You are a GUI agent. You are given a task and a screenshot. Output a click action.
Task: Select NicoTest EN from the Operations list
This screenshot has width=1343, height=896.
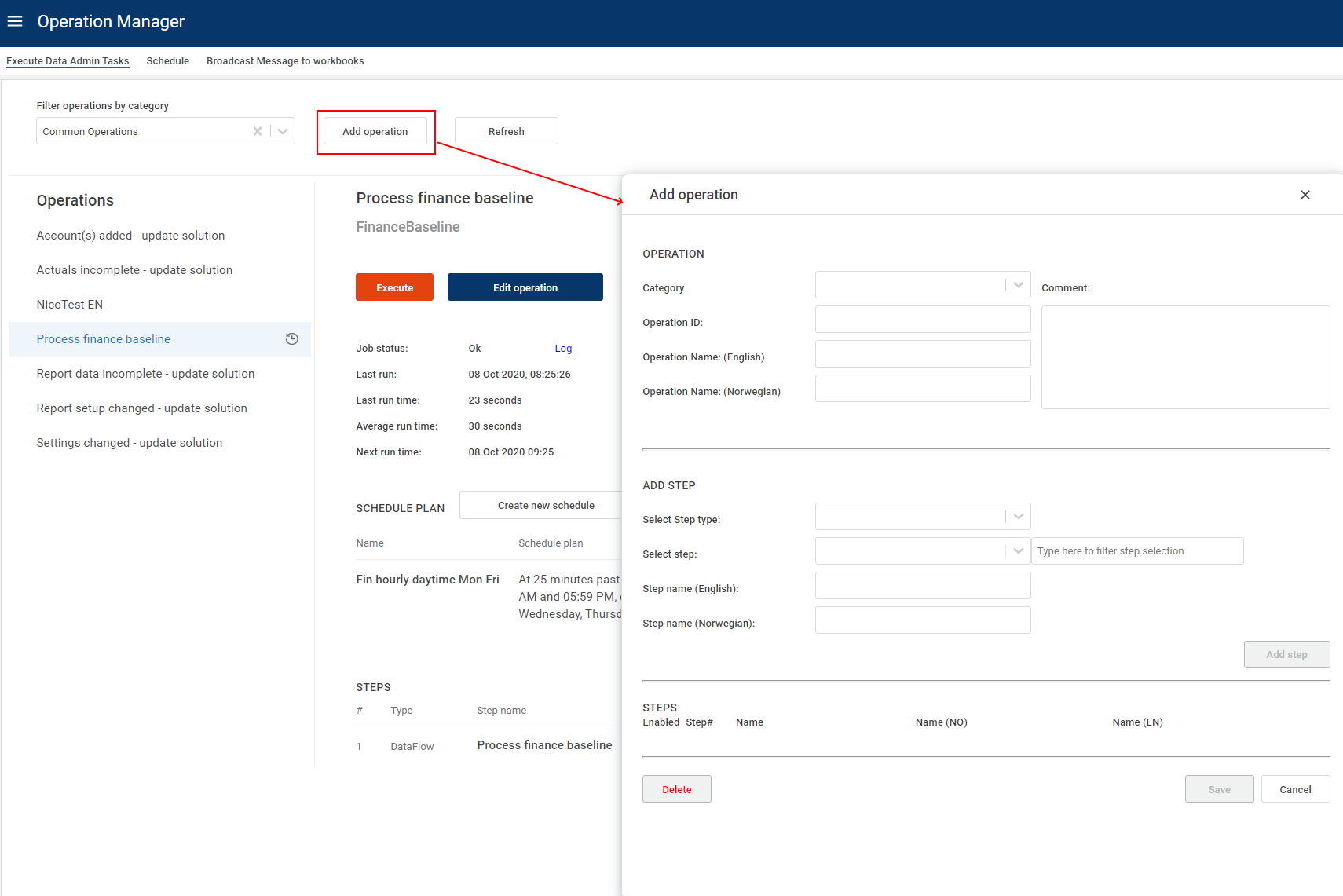[x=69, y=304]
